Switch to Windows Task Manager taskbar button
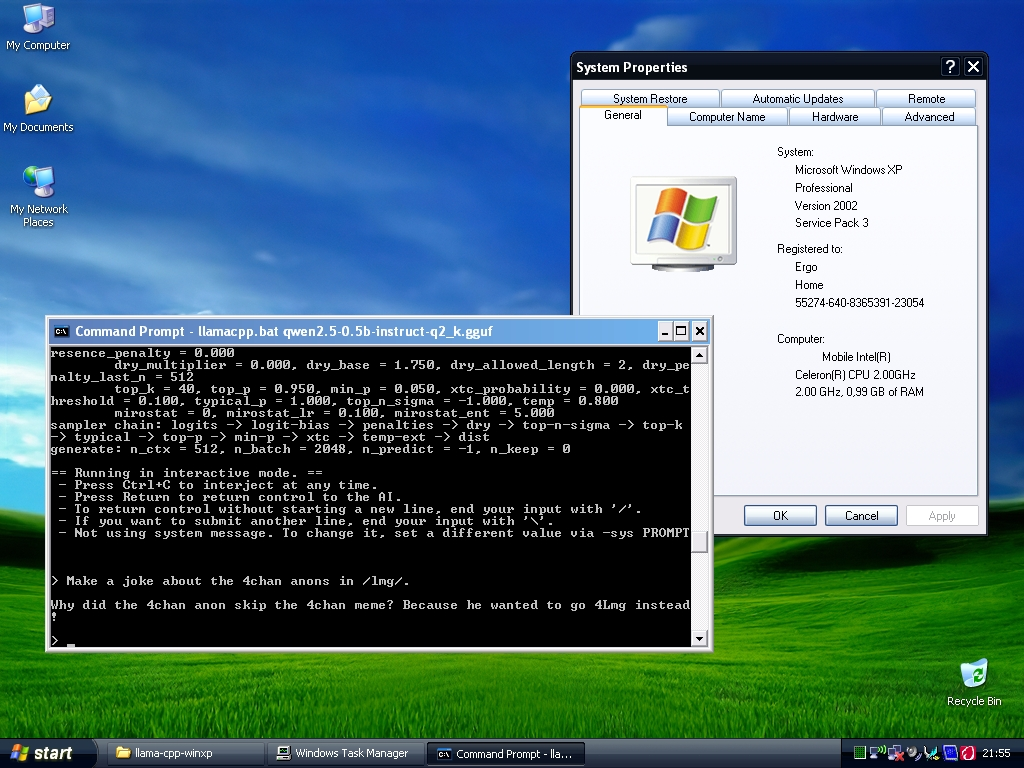The height and width of the screenshot is (768, 1024). coord(345,753)
